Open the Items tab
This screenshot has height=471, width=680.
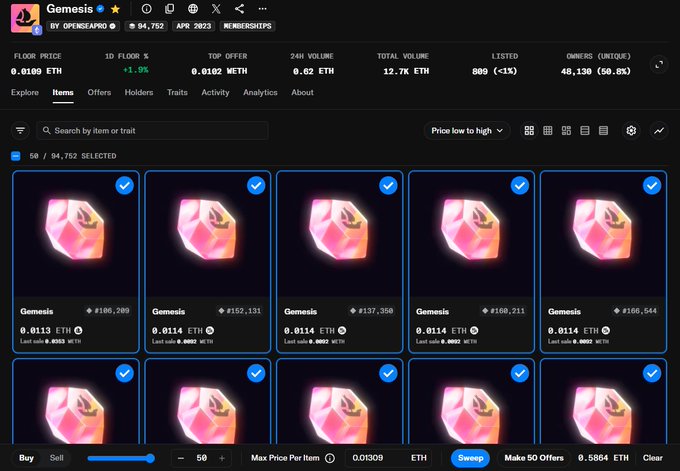point(63,92)
